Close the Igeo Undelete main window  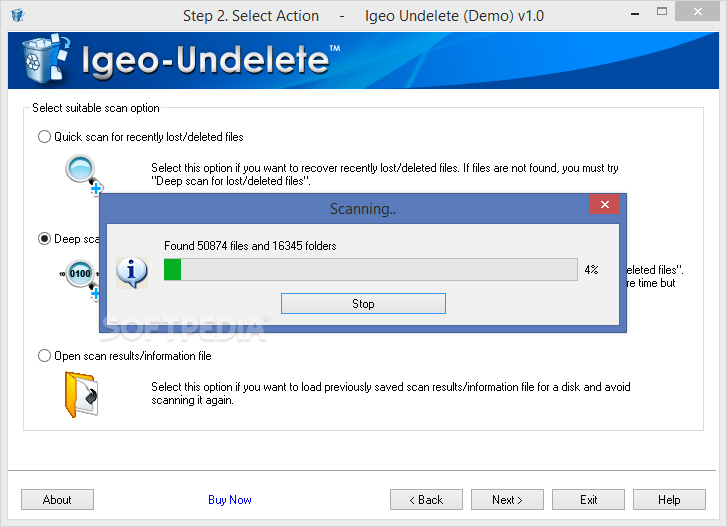click(698, 12)
